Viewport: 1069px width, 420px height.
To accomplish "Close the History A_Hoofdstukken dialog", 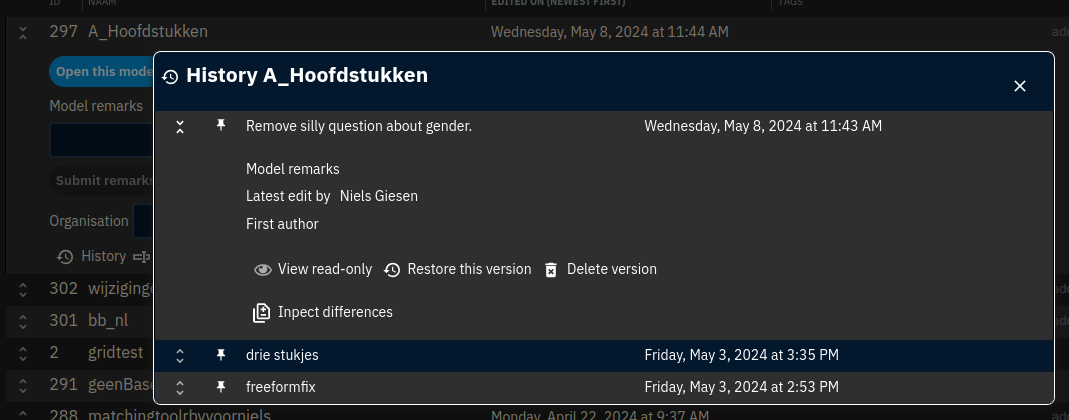I will 1020,86.
